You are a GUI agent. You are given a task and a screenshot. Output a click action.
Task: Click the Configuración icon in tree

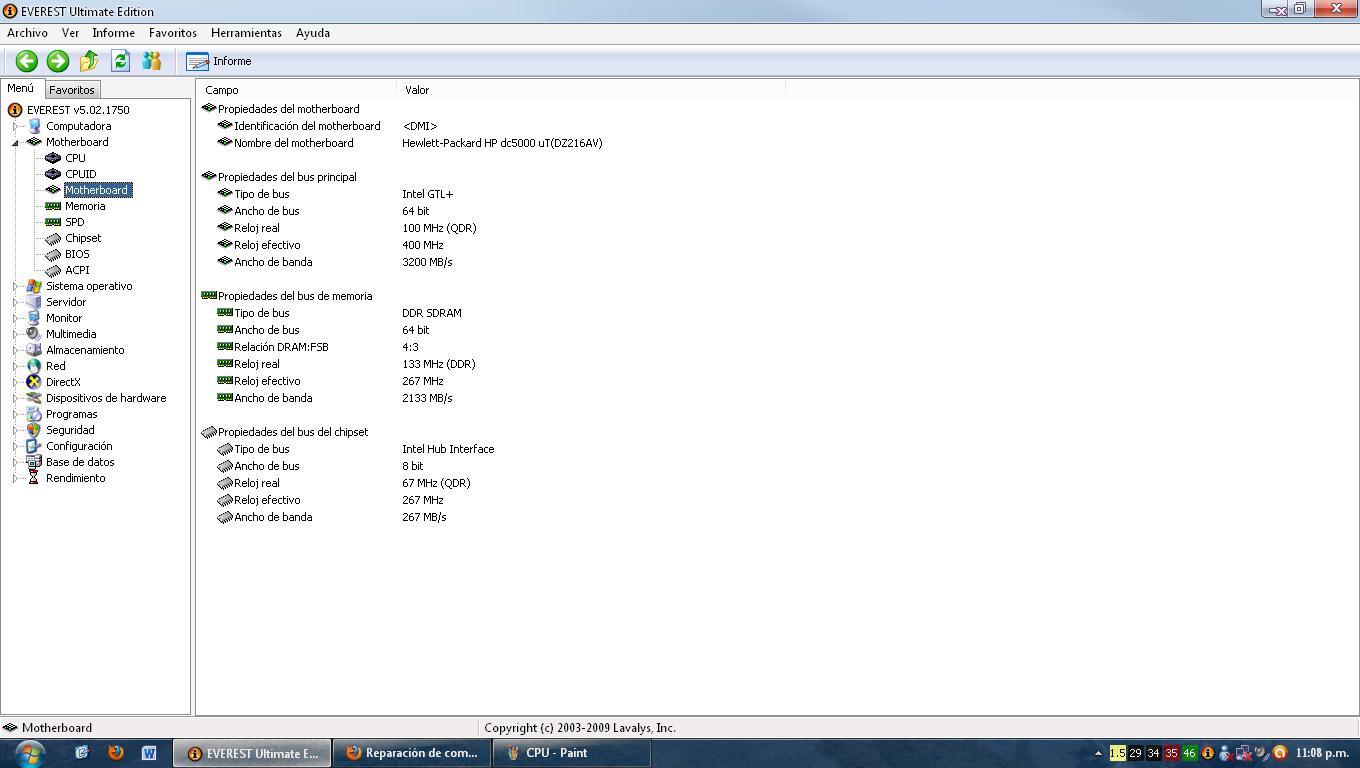(34, 446)
